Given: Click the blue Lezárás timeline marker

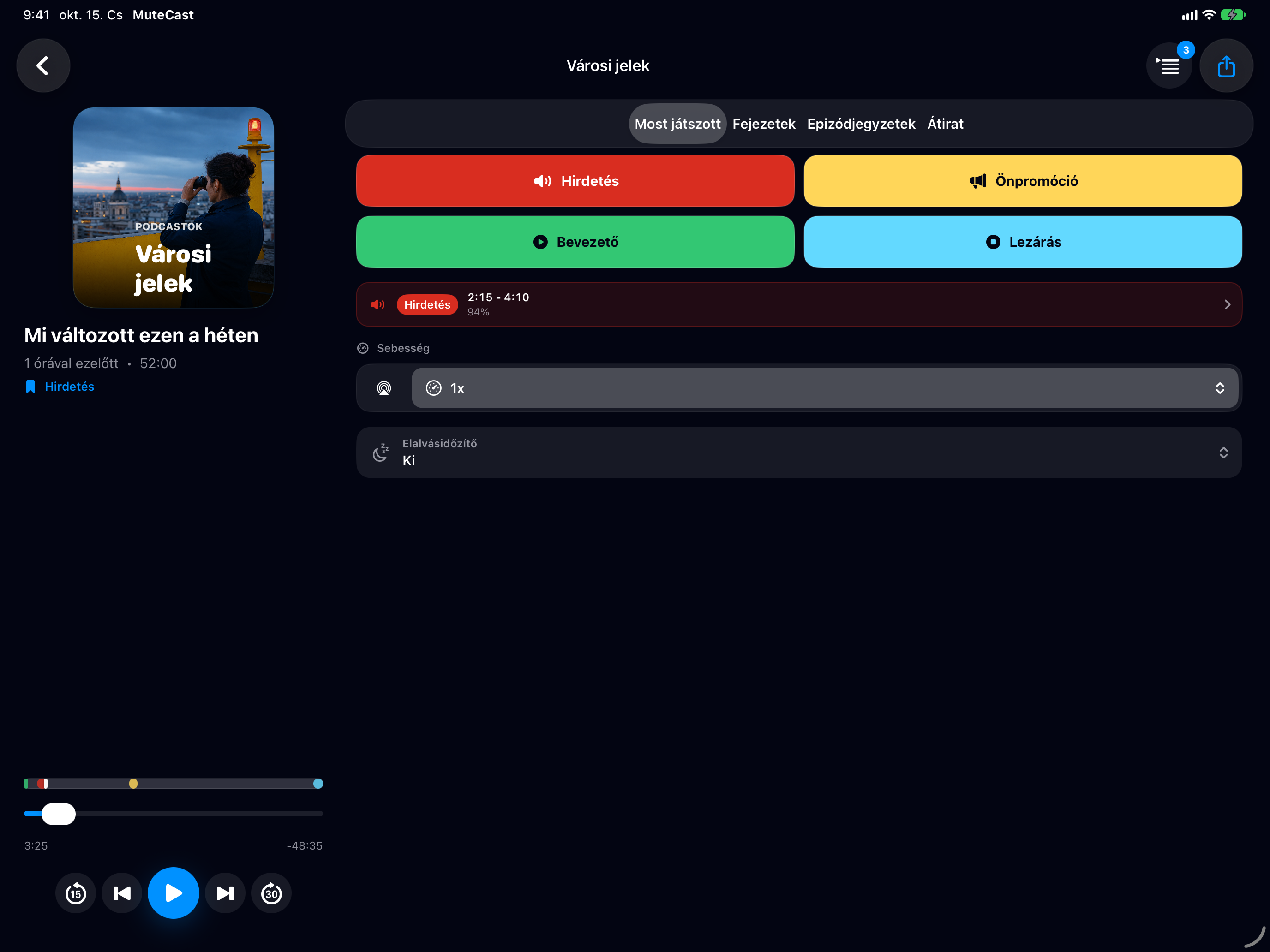Looking at the screenshot, I should (318, 784).
